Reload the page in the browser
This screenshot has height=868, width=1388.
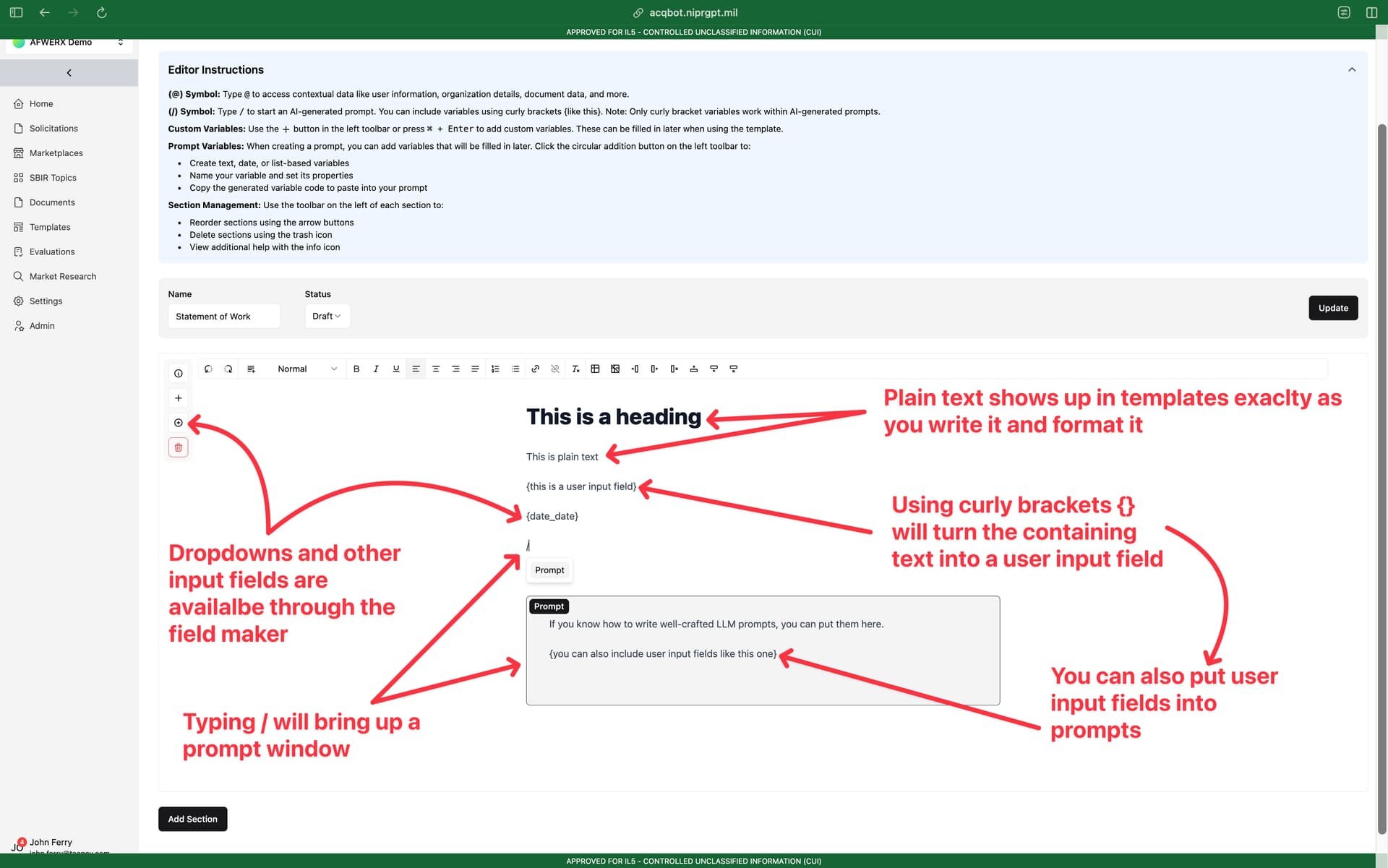[102, 12]
